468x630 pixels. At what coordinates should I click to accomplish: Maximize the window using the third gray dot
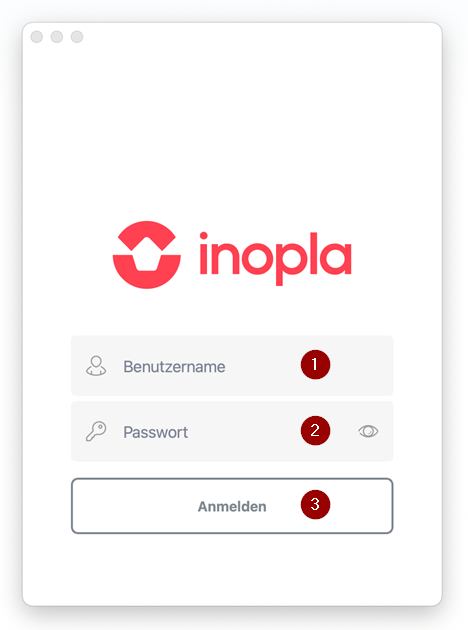(77, 37)
